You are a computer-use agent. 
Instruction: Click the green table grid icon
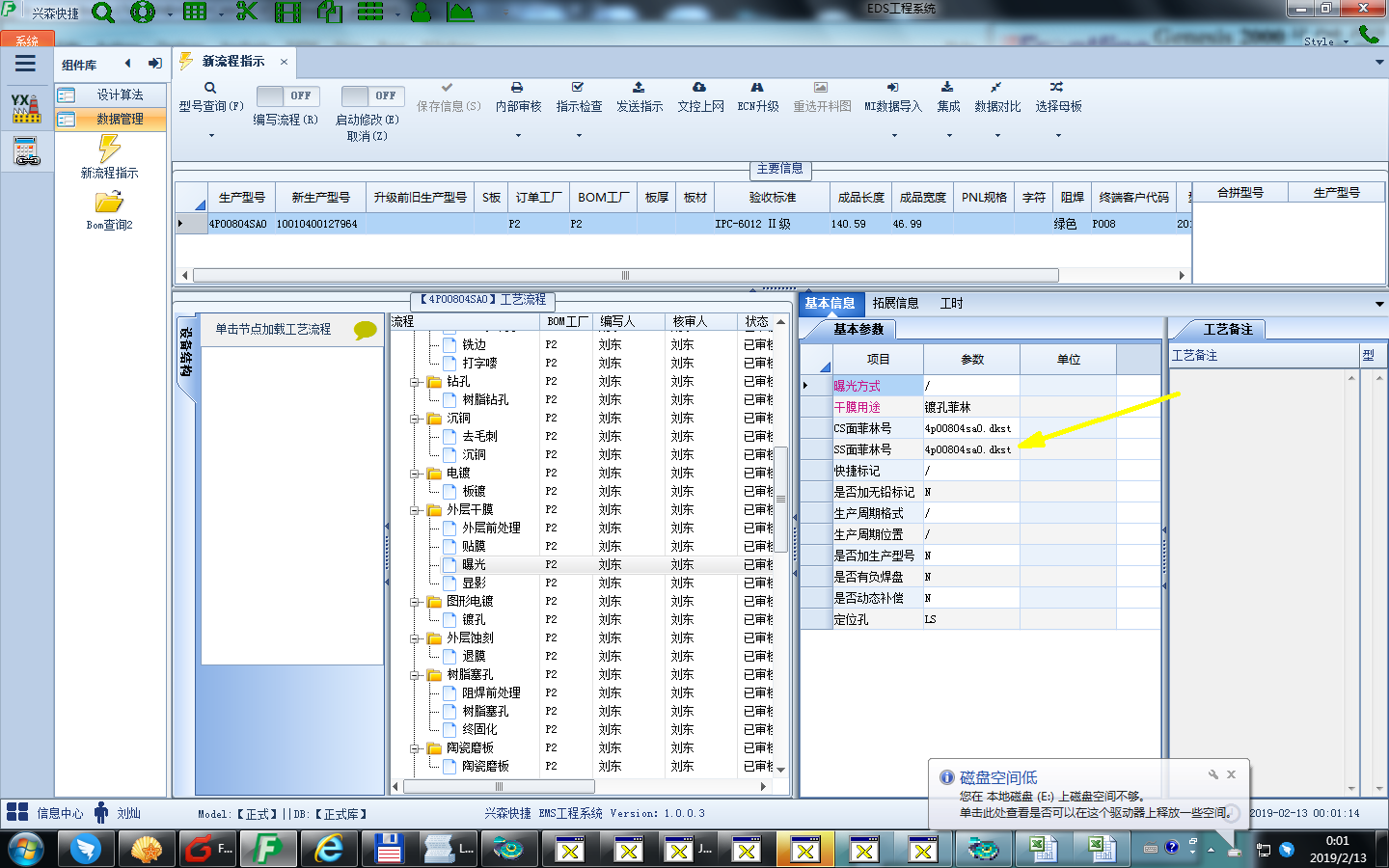click(x=195, y=12)
